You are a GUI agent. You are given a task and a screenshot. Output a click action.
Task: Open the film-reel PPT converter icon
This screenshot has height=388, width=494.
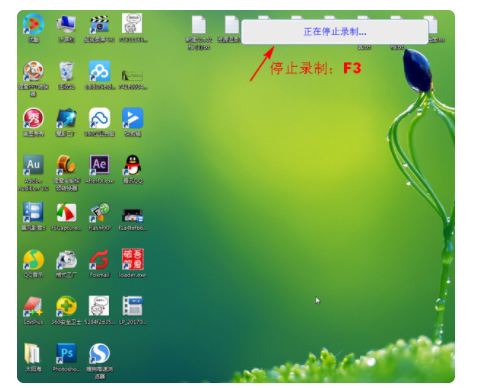(33, 71)
